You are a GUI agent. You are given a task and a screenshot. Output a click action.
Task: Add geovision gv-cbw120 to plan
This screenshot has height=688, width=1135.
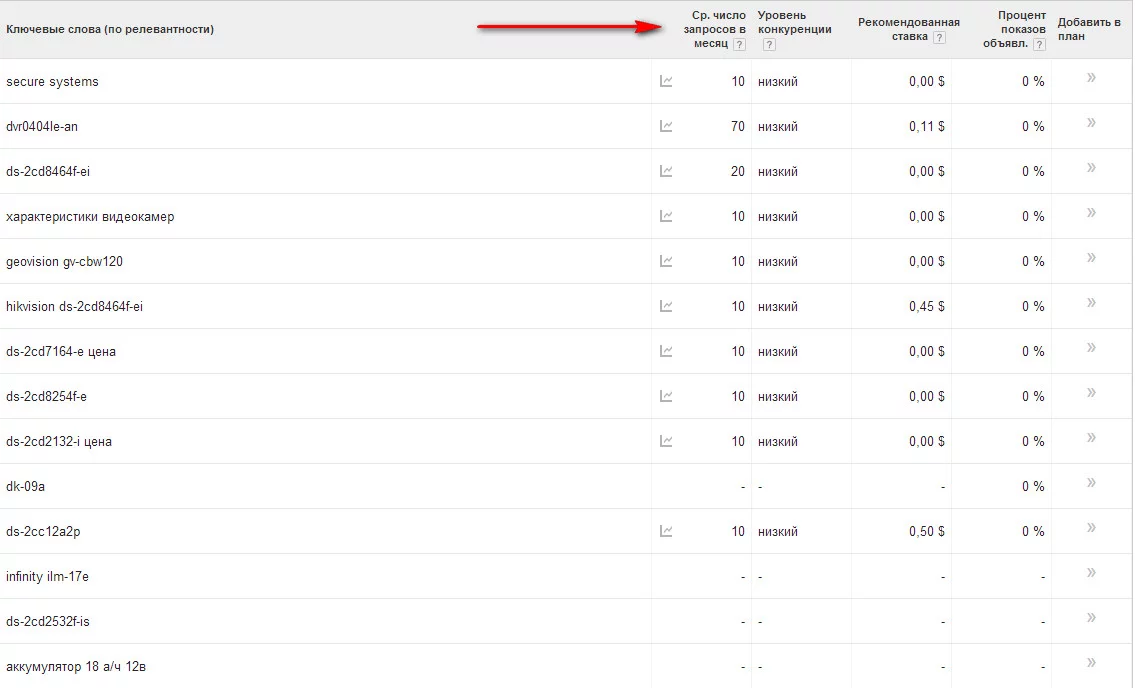(x=1091, y=257)
